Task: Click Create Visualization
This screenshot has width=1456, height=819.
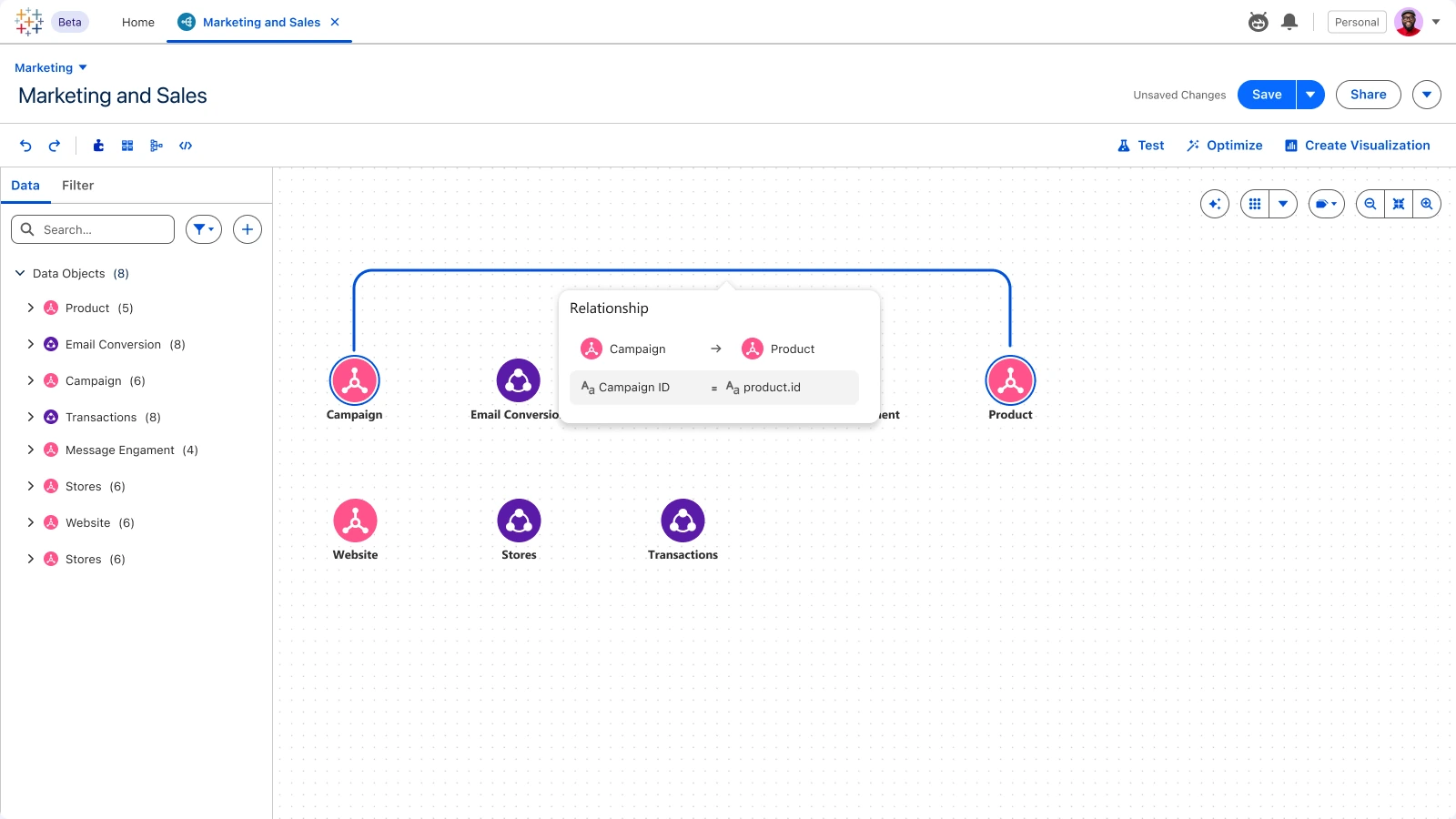Action: click(x=1357, y=146)
